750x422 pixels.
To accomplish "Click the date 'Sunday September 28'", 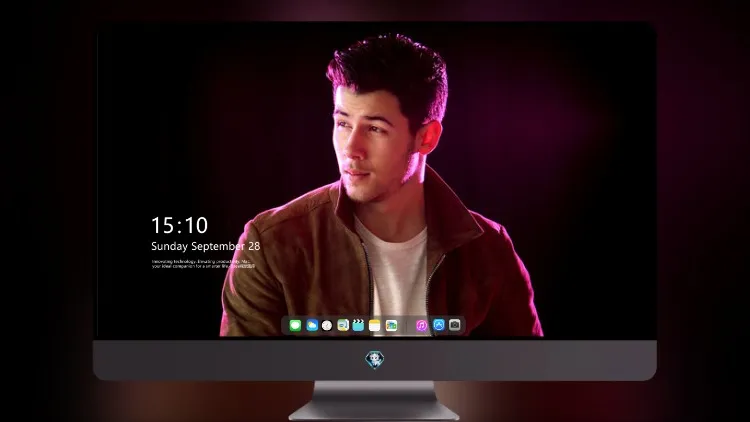I will 206,246.
